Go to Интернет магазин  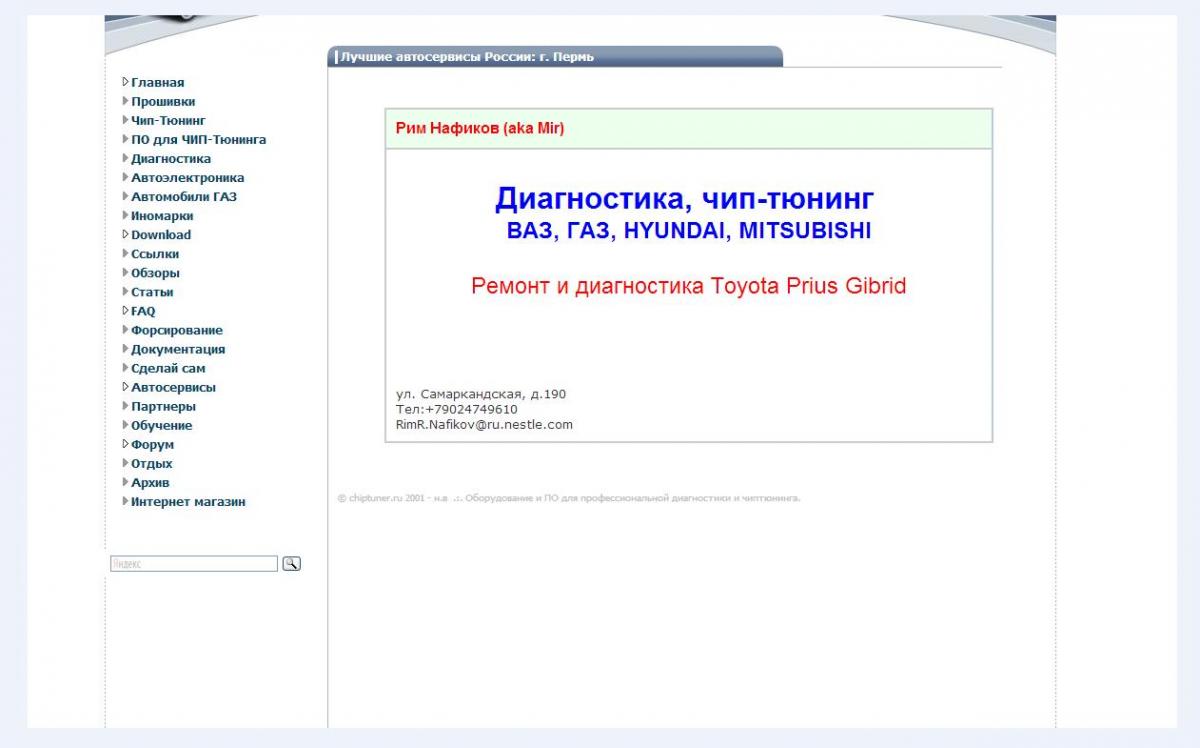pos(188,502)
